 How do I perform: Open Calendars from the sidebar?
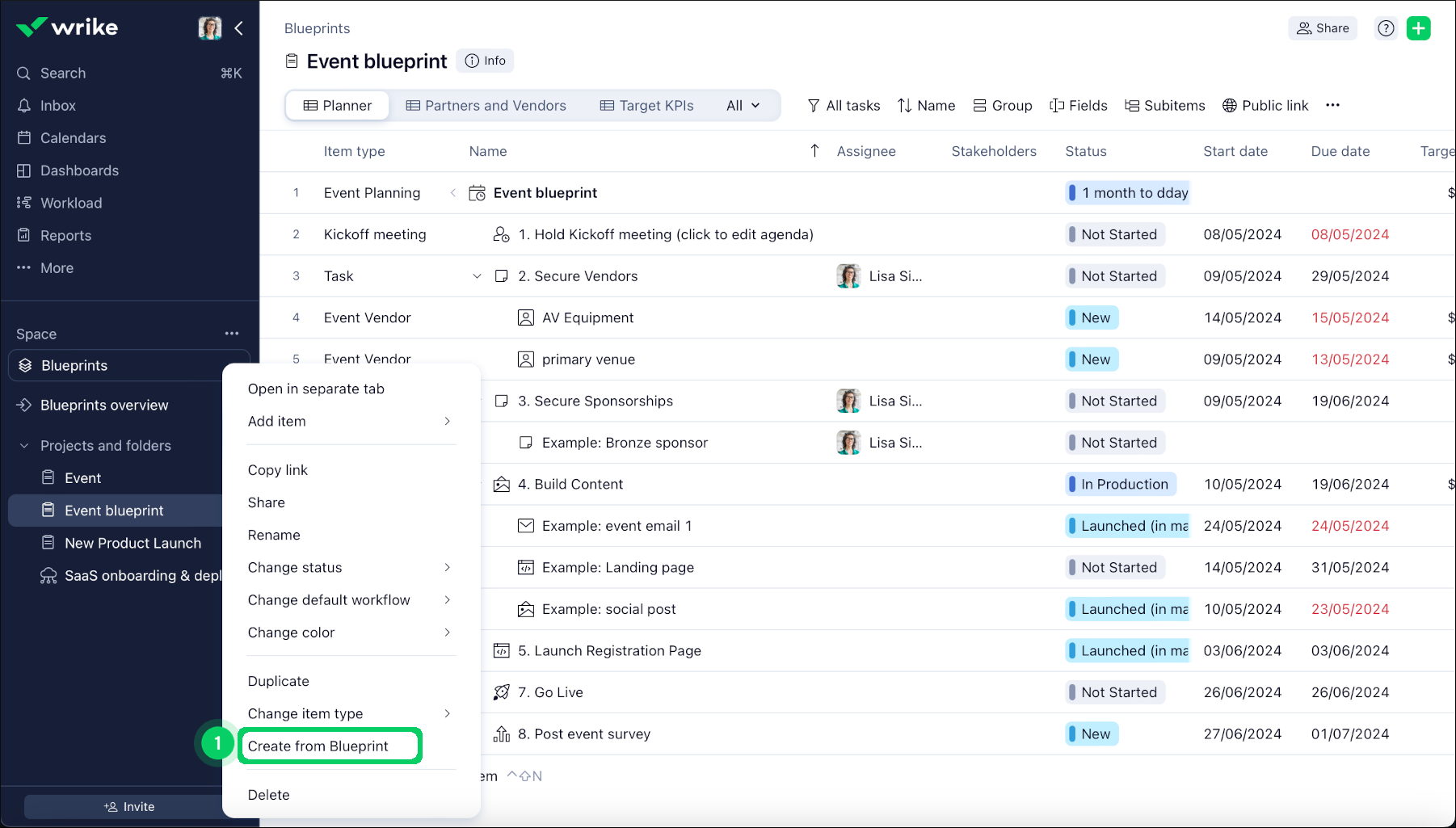point(73,137)
